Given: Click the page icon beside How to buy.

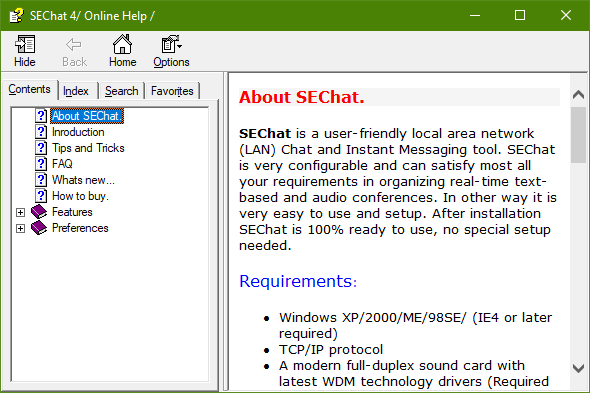Looking at the screenshot, I should click(41, 196).
